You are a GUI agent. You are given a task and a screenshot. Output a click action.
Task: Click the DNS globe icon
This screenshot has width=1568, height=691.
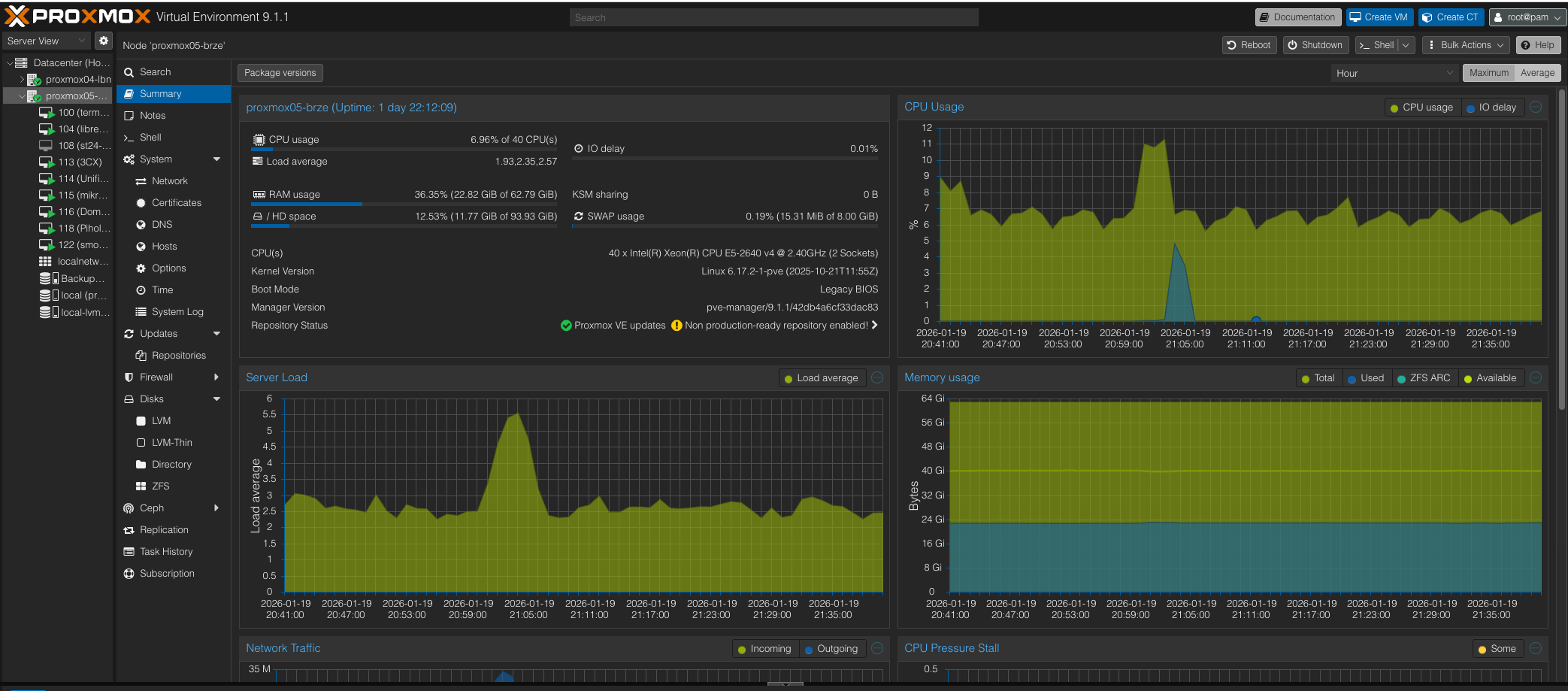[x=141, y=225]
